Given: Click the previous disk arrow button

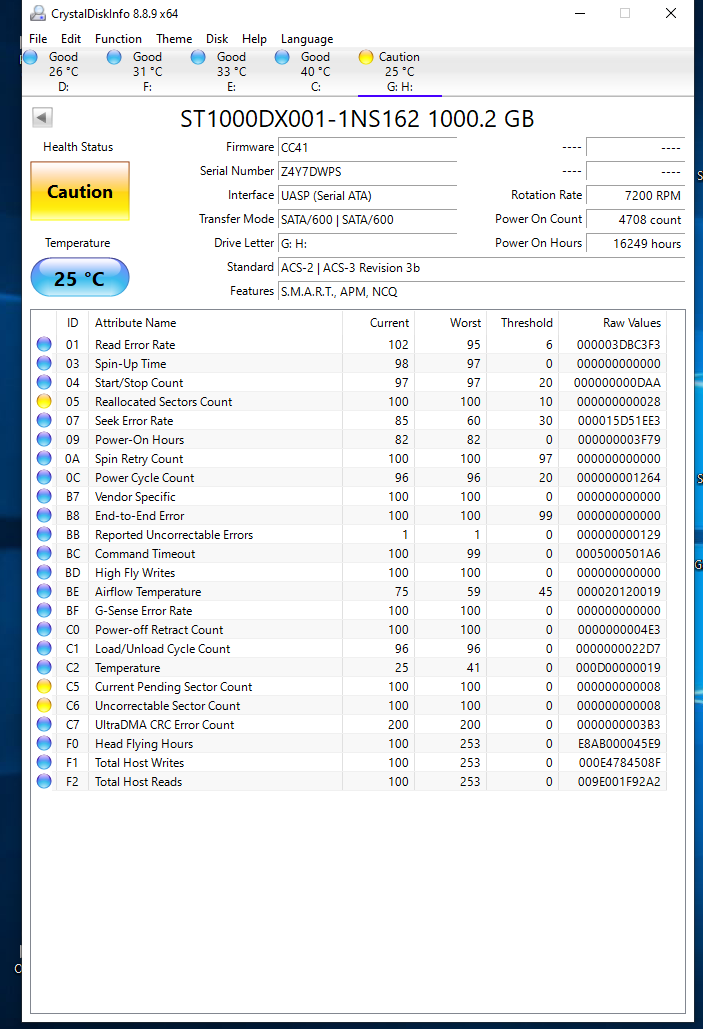Looking at the screenshot, I should [x=42, y=118].
